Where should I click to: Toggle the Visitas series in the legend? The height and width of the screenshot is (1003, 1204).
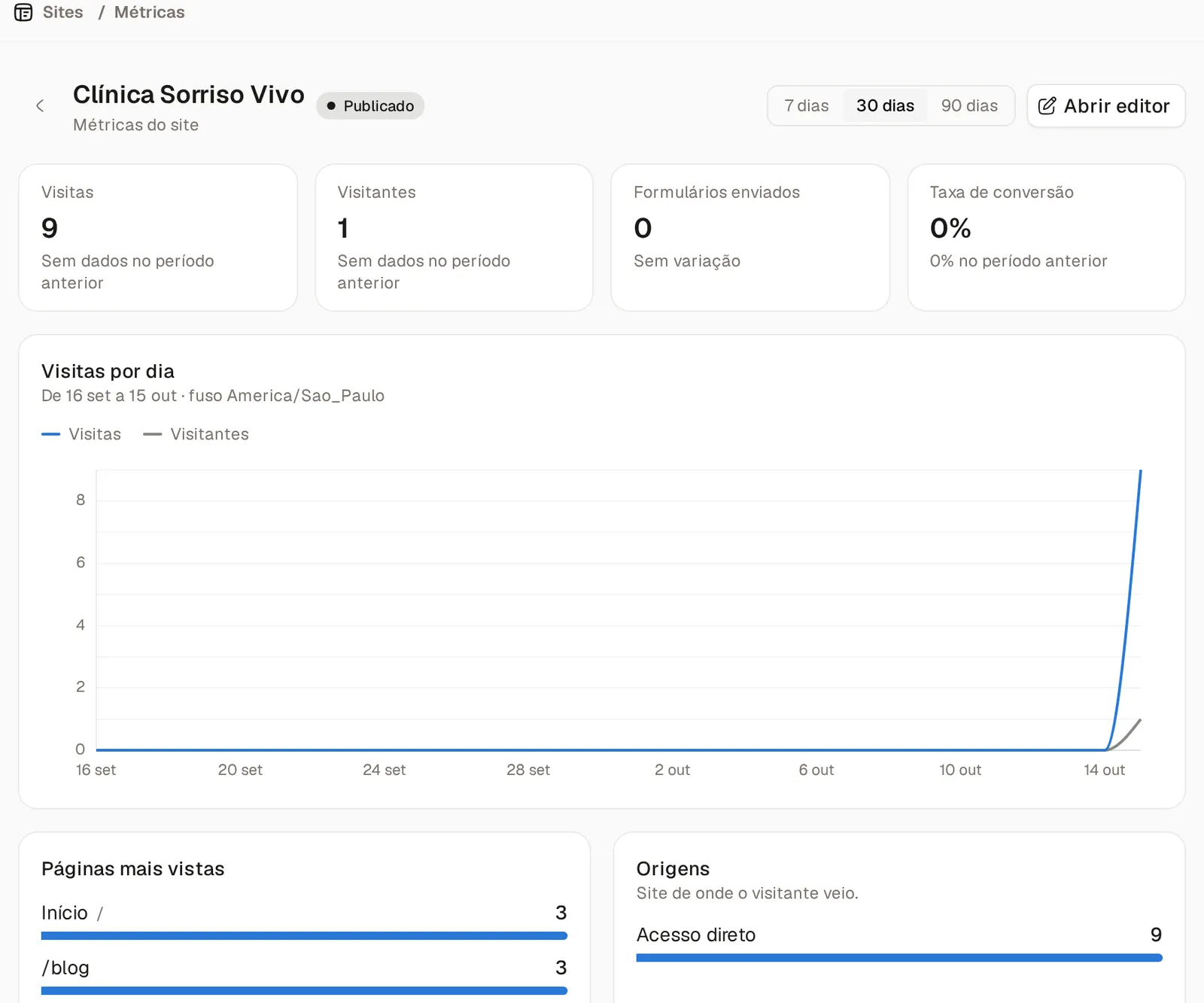click(x=81, y=434)
